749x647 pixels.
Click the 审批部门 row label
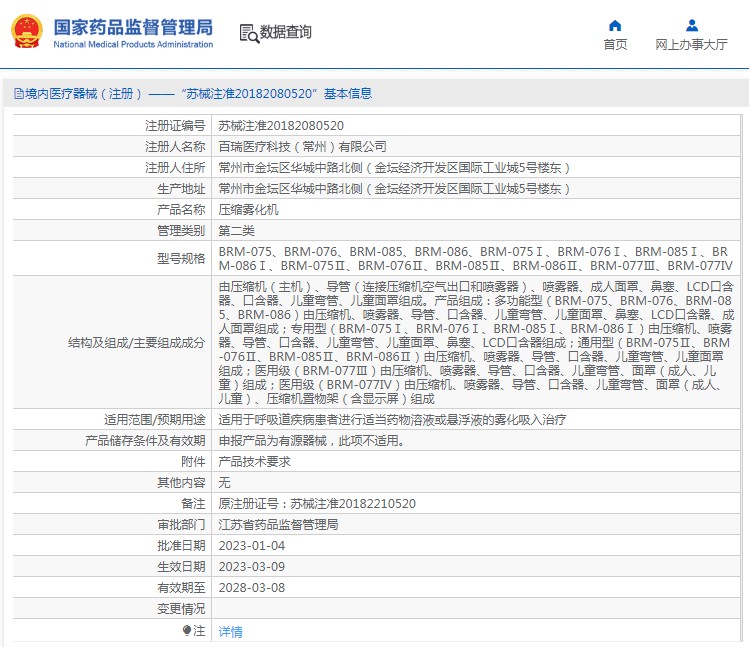point(181,525)
